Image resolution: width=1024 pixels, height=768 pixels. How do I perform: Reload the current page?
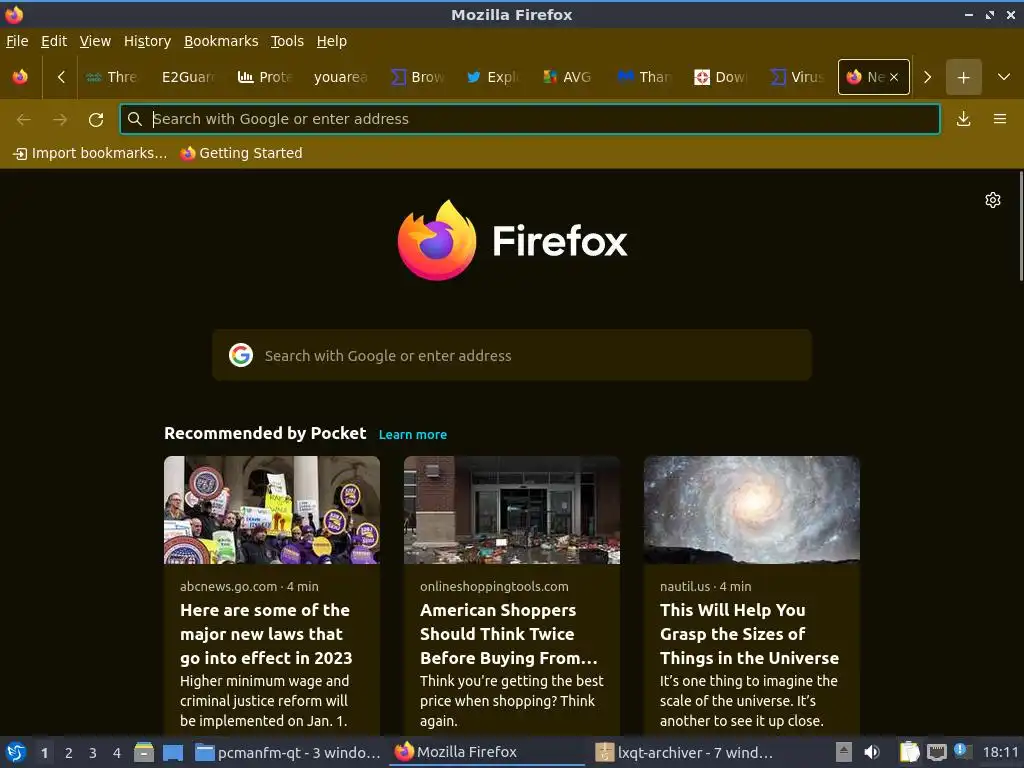click(96, 119)
